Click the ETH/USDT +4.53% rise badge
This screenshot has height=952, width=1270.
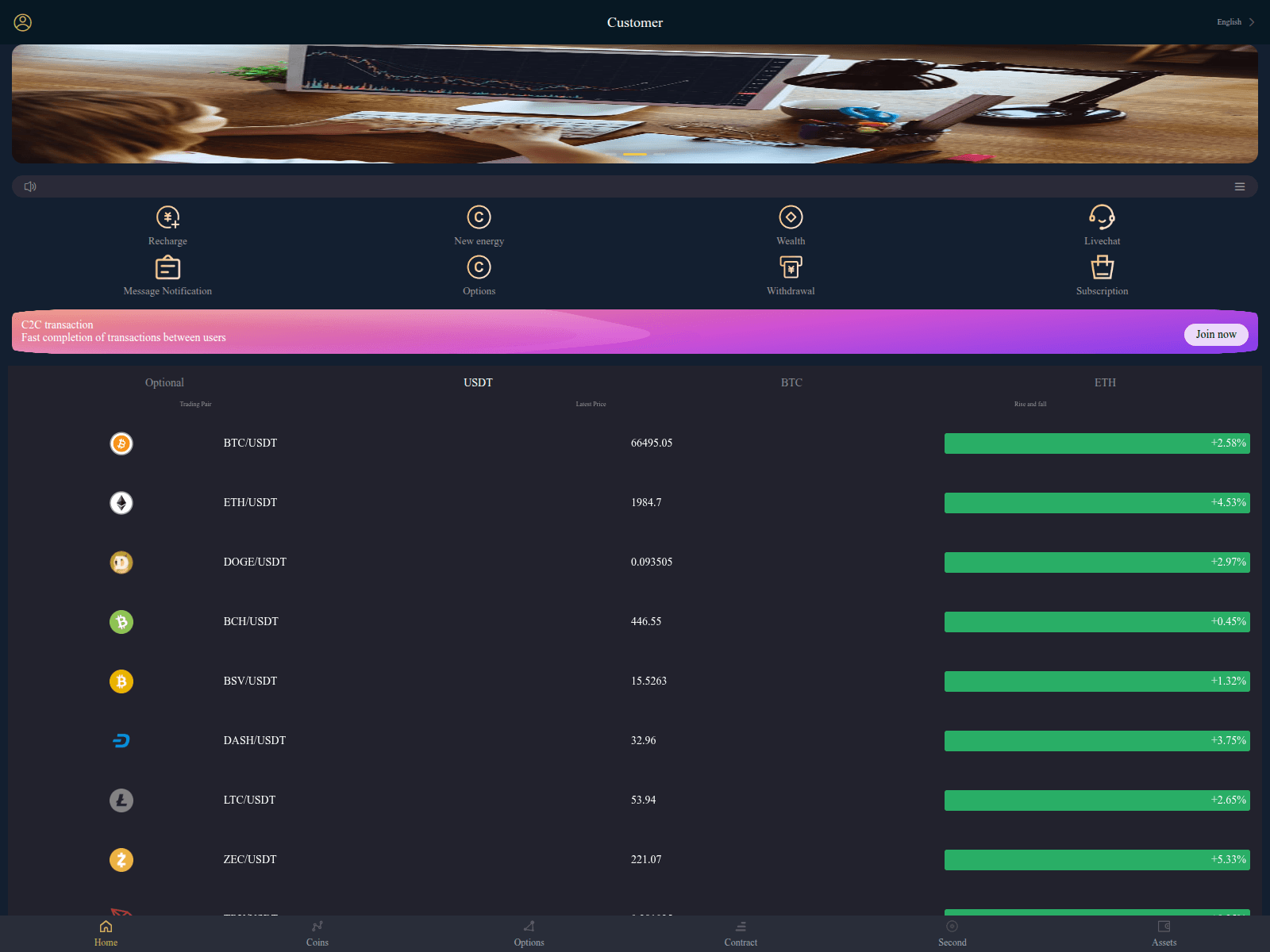1096,502
